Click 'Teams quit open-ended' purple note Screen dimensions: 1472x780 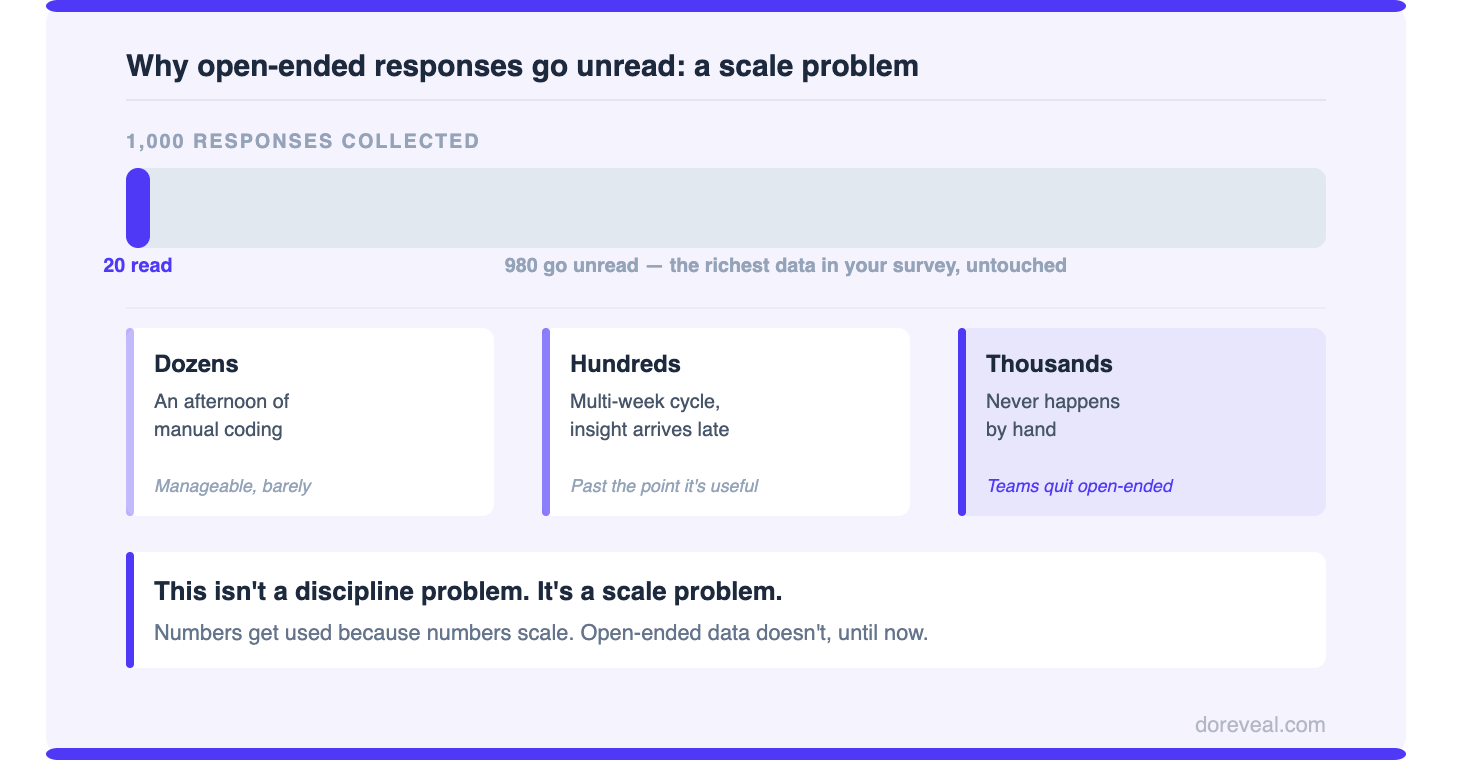1080,486
